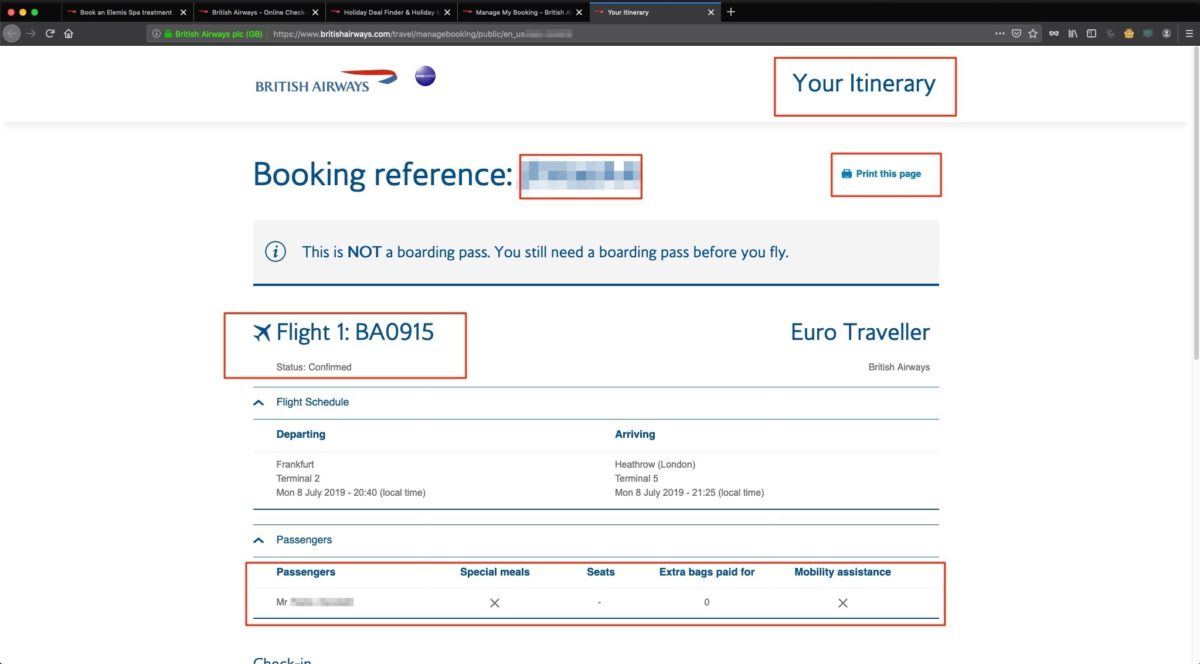Save this page to Pocket

(1016, 33)
